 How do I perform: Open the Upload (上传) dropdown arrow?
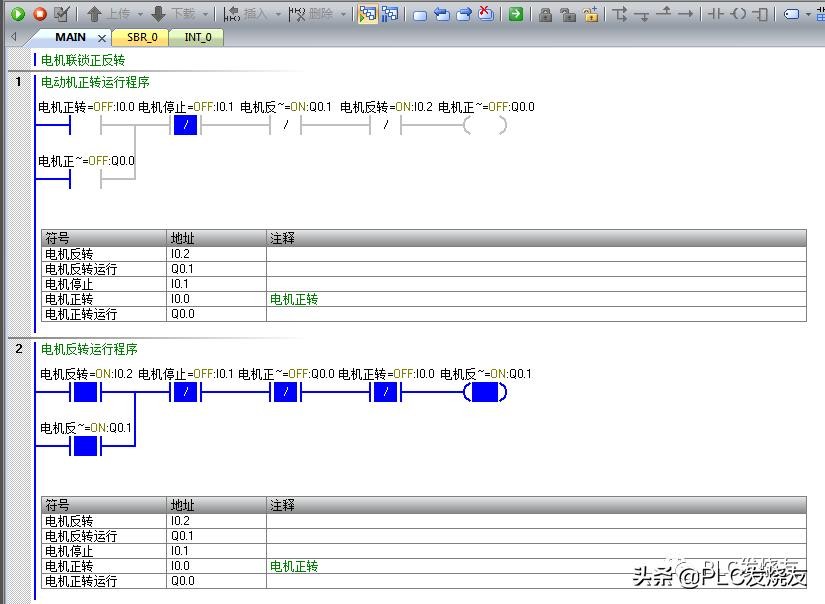click(139, 14)
